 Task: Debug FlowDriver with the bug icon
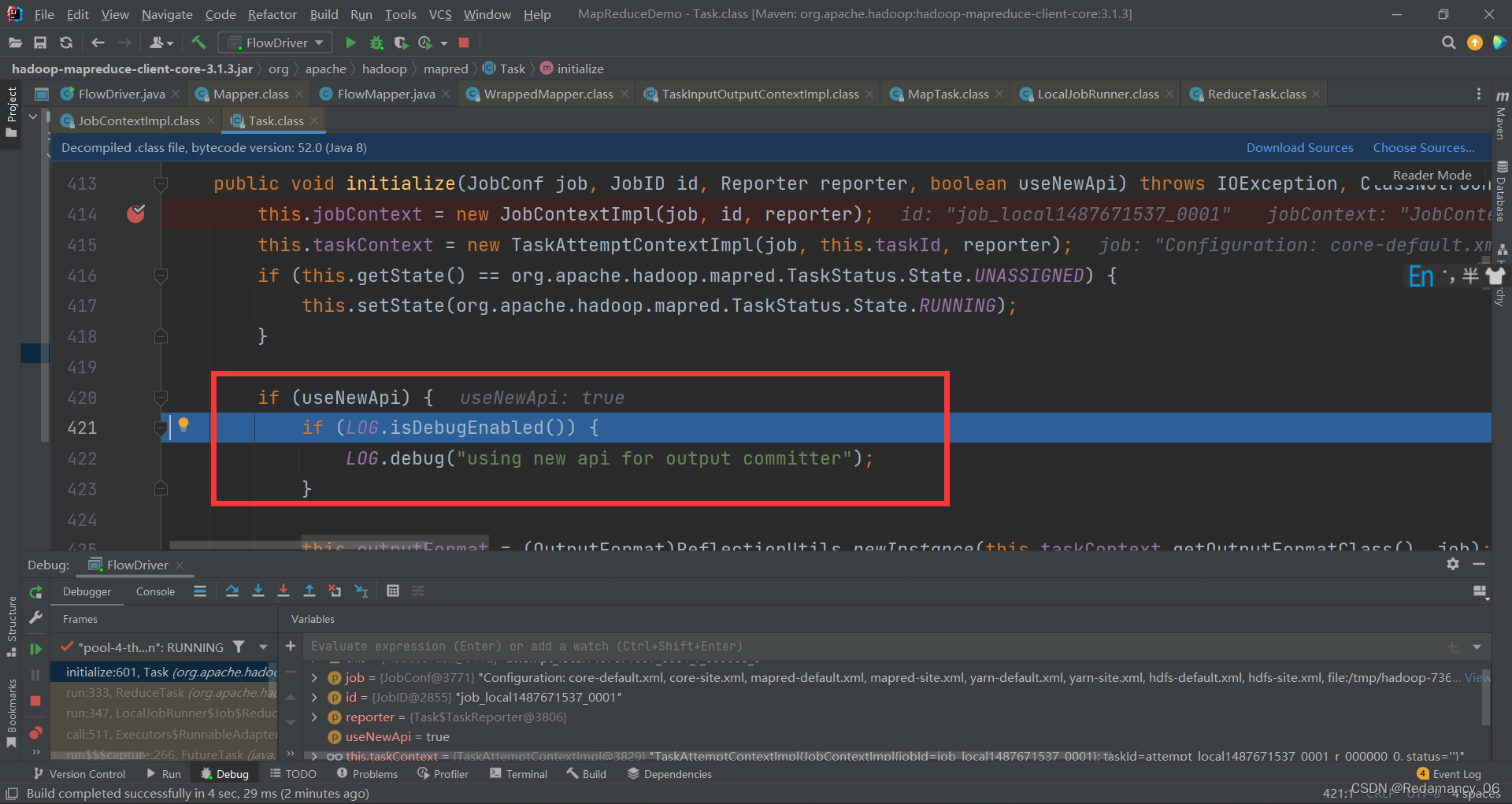pos(376,43)
